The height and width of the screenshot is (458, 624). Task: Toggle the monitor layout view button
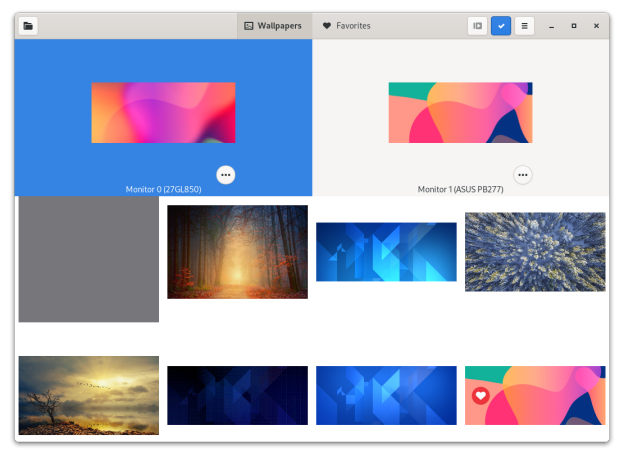point(478,26)
